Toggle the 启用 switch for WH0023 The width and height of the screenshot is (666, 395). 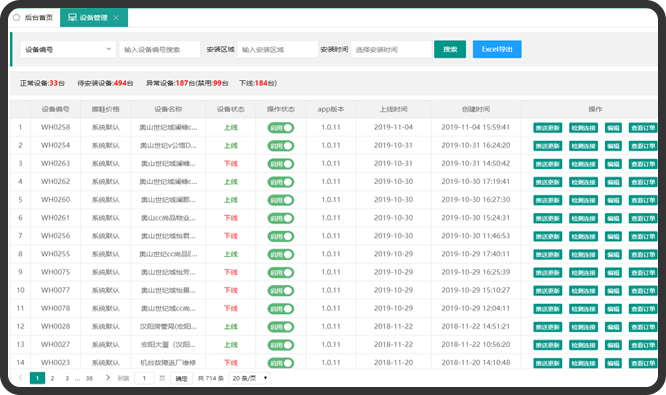pyautogui.click(x=281, y=363)
